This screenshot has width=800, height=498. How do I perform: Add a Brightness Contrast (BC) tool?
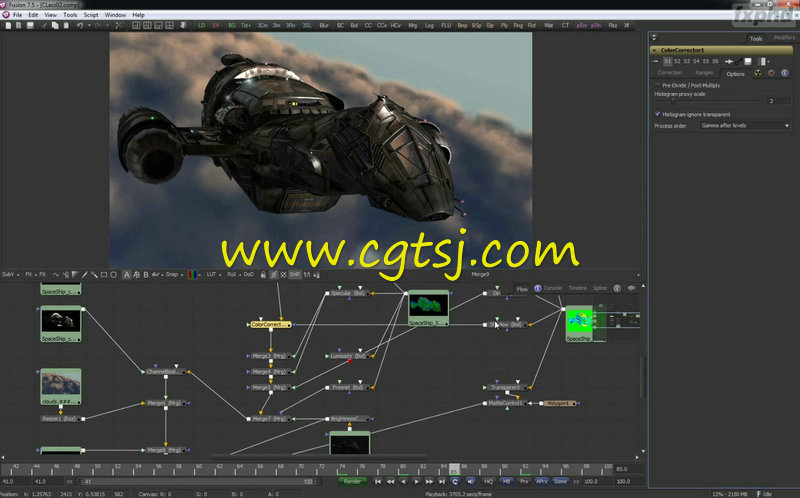[340, 26]
